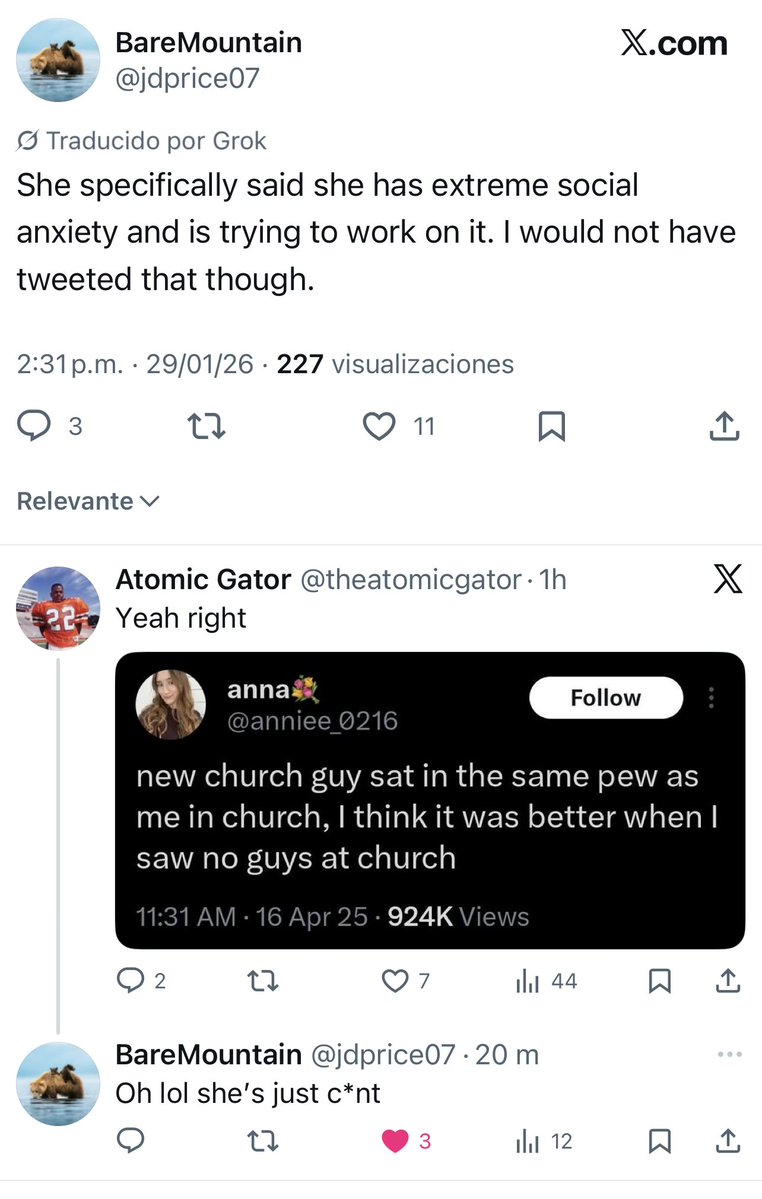Share Atomic Gator's comment
Screen dimensions: 762x1199
729,981
